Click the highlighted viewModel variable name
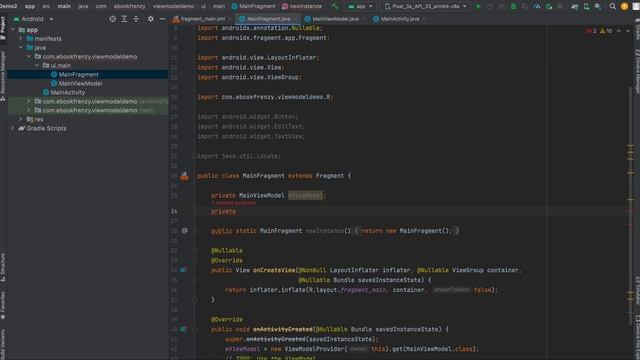This screenshot has width=640, height=360. [x=305, y=196]
